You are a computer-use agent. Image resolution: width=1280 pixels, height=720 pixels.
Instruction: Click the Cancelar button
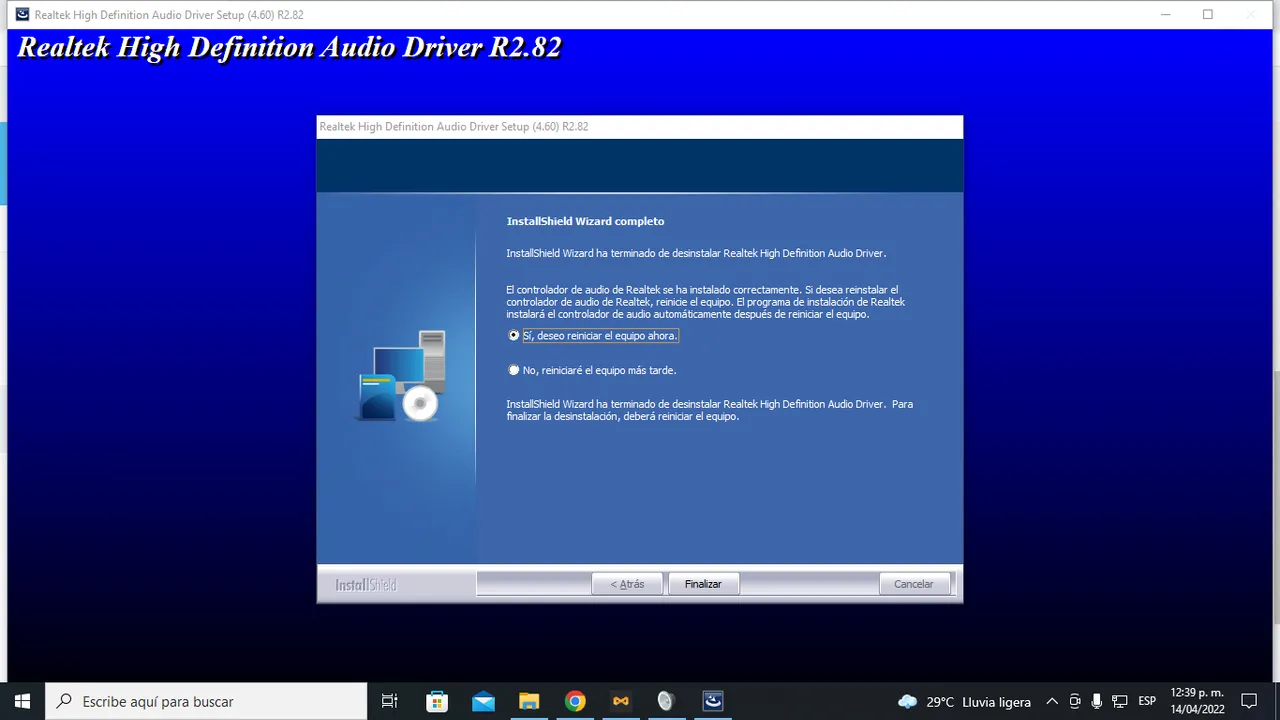tap(913, 584)
